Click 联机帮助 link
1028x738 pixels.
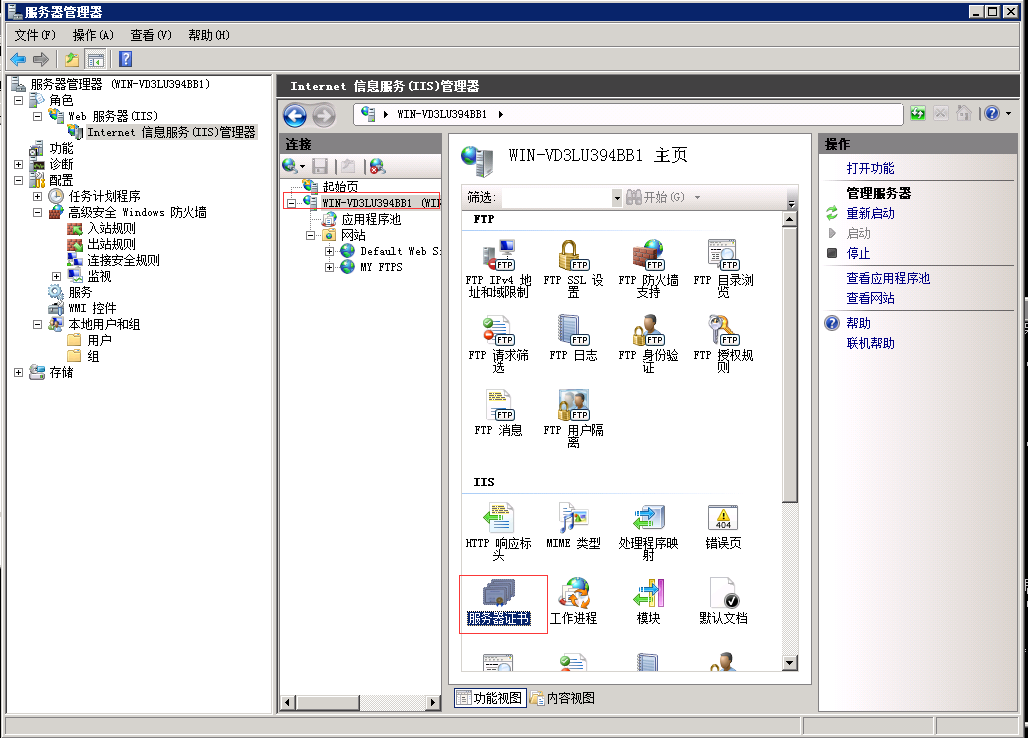pos(870,343)
